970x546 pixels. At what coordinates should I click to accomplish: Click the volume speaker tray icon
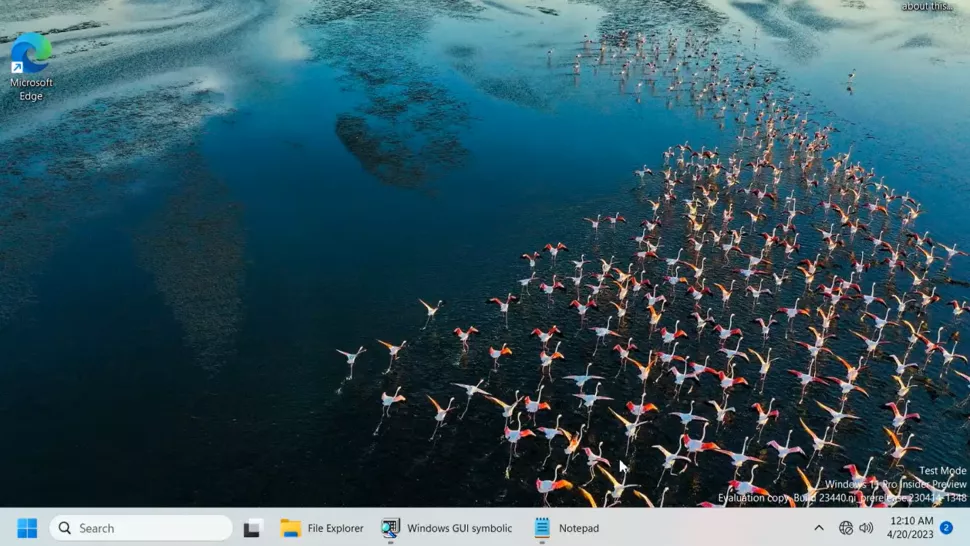[x=866, y=528]
